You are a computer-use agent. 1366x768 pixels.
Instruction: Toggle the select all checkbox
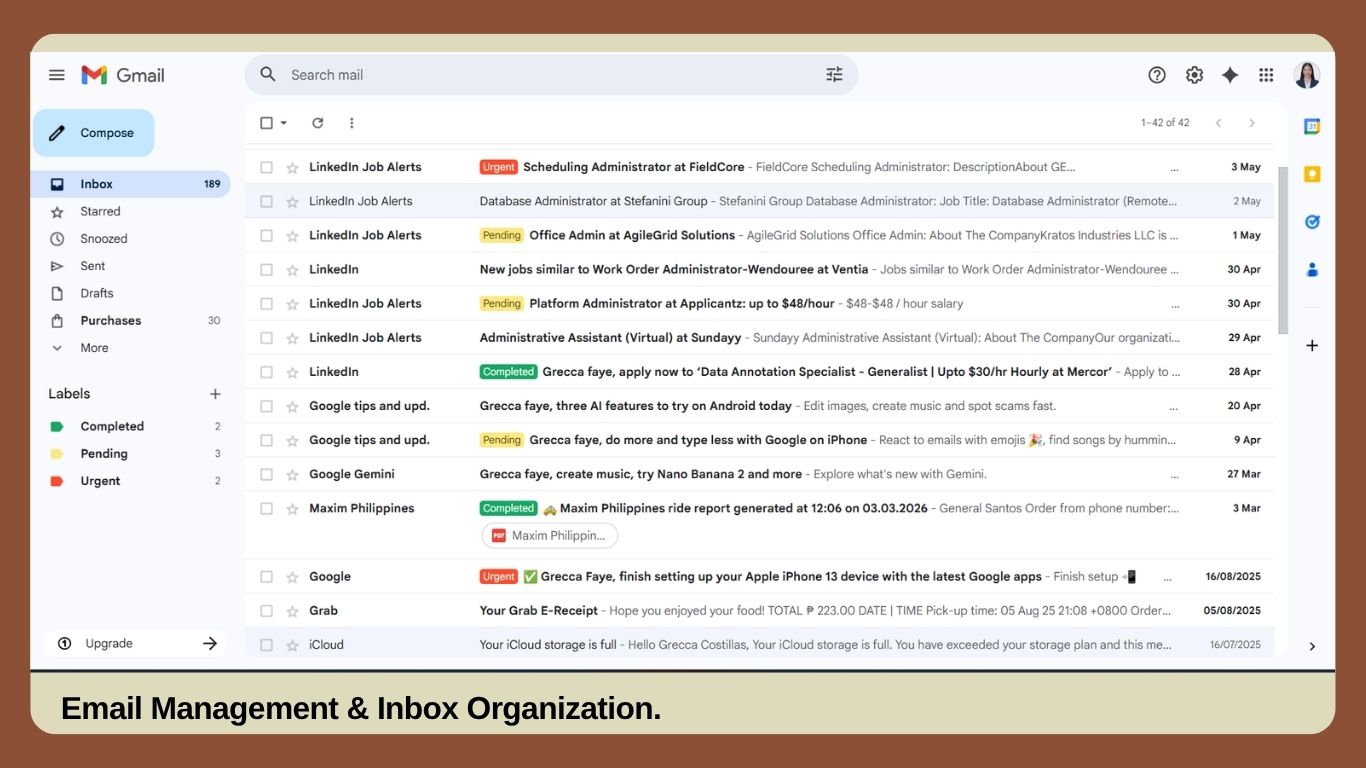click(266, 123)
